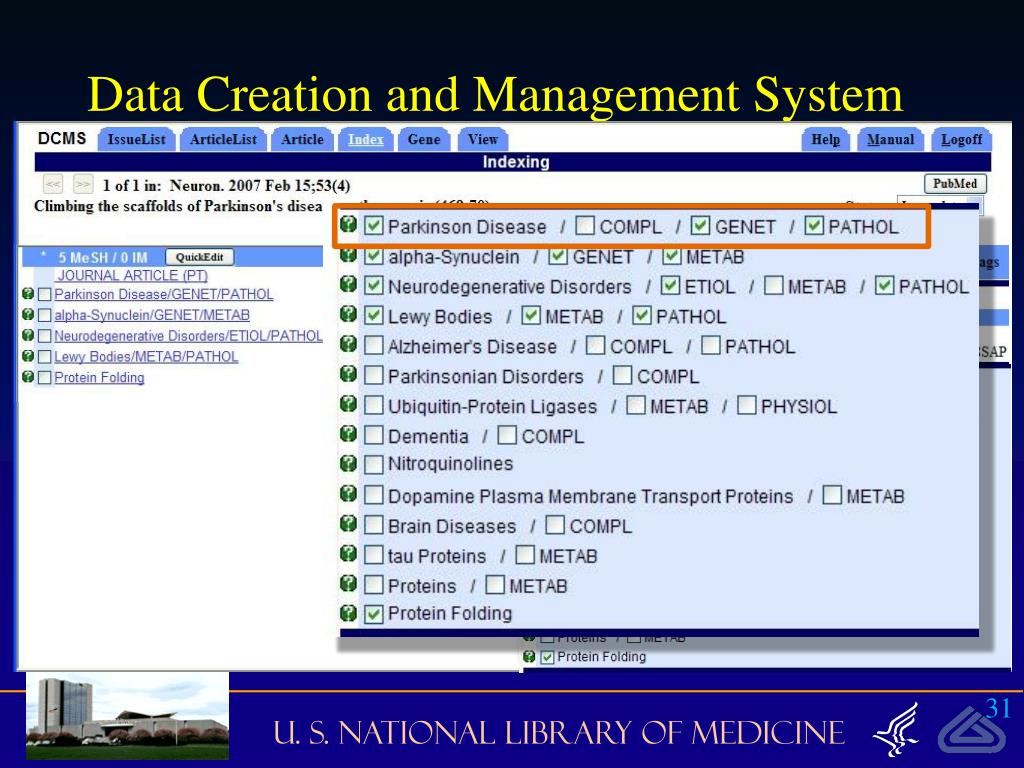The width and height of the screenshot is (1024, 768).
Task: Check tau Proteins heading checkbox
Action: coord(373,555)
